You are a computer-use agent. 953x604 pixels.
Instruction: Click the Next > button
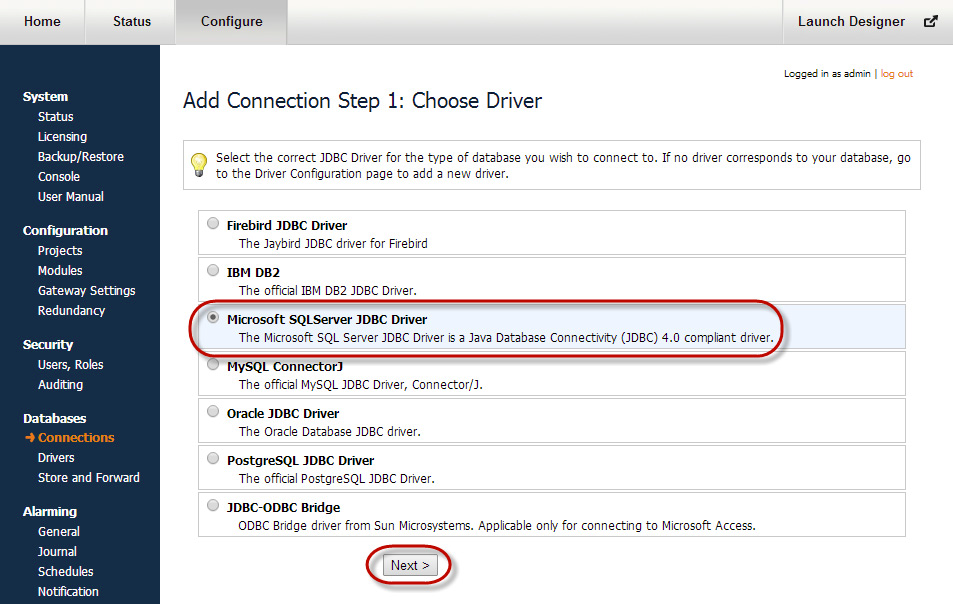[x=410, y=565]
